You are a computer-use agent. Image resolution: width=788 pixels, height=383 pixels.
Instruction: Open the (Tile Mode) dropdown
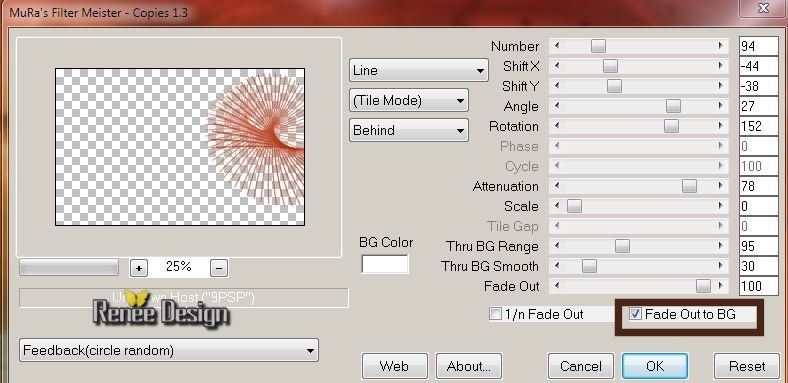[409, 101]
